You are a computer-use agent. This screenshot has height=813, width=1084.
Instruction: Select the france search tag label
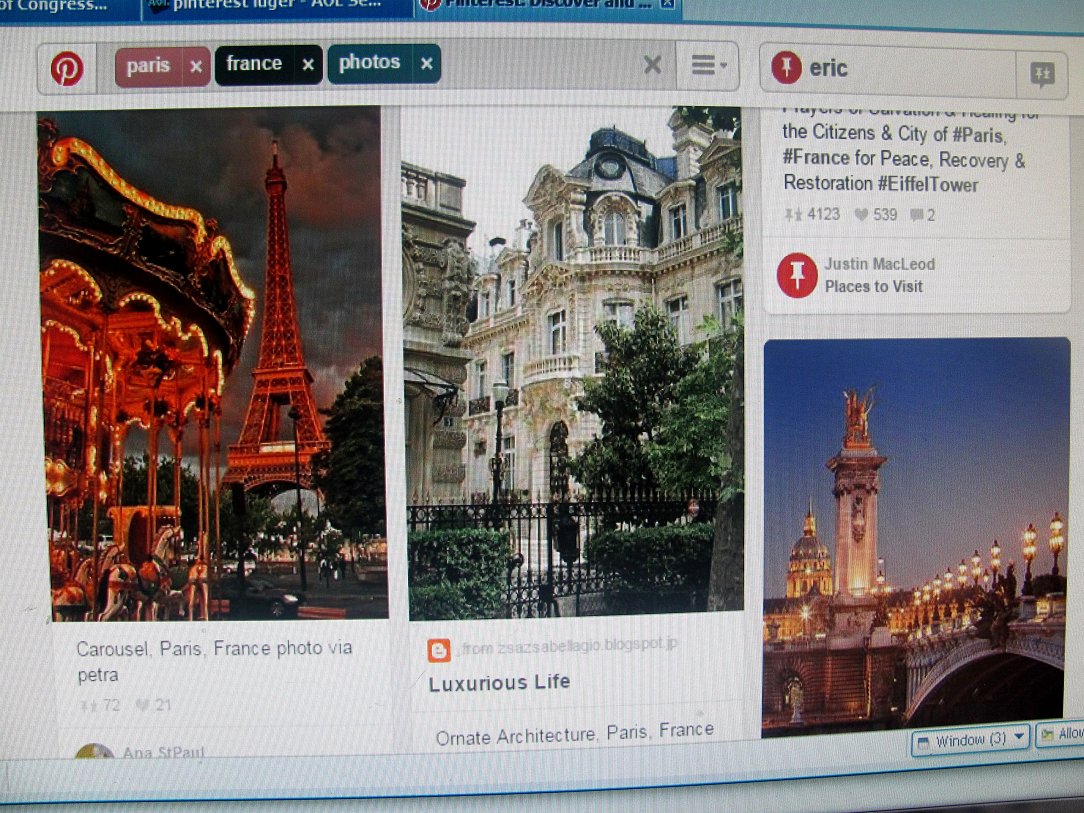(x=254, y=64)
